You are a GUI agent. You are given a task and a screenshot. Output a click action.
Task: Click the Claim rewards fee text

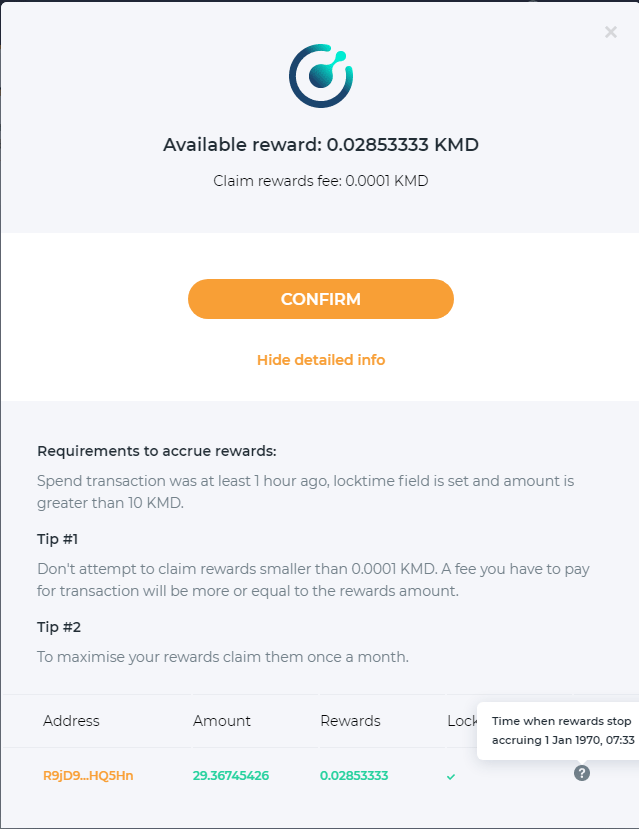pos(321,181)
